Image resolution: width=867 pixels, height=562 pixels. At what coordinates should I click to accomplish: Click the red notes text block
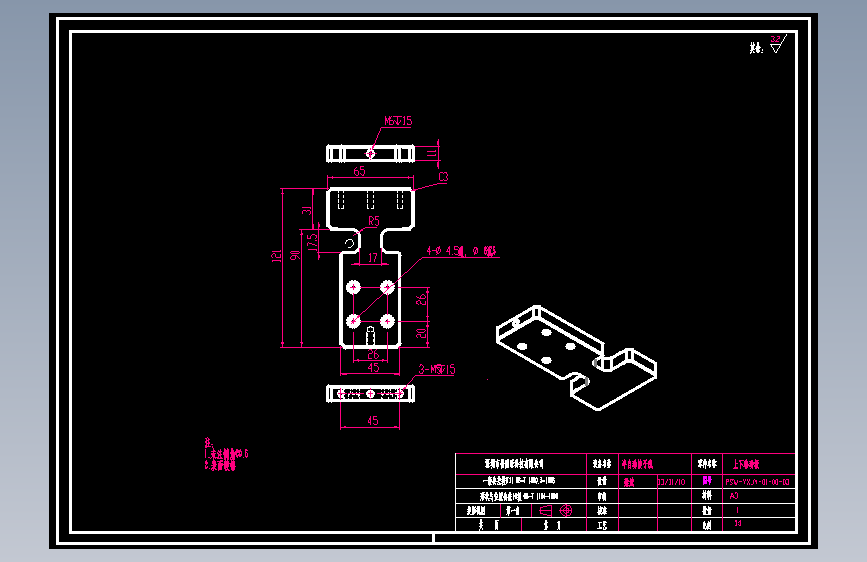point(226,454)
